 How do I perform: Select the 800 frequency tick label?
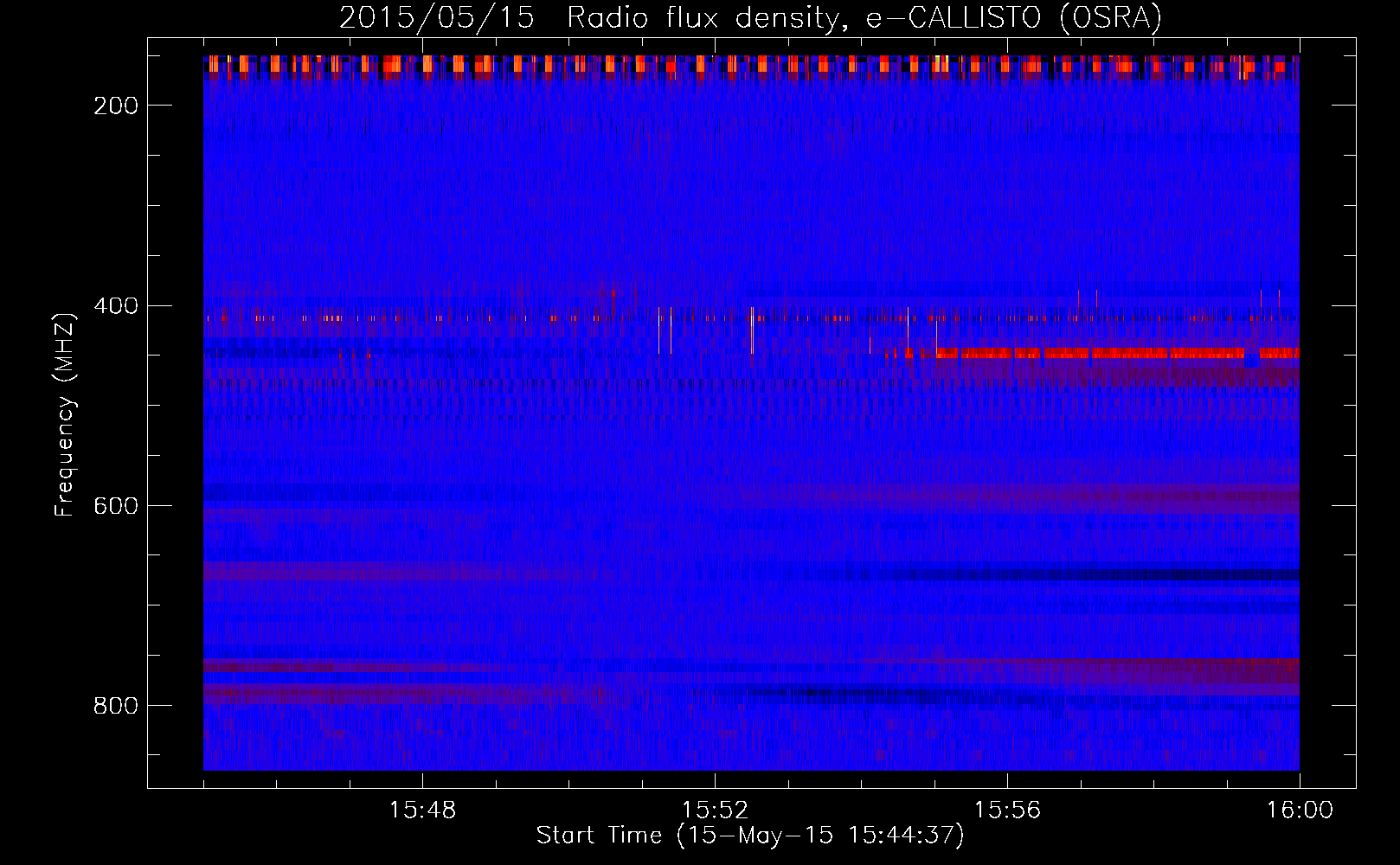pos(116,706)
